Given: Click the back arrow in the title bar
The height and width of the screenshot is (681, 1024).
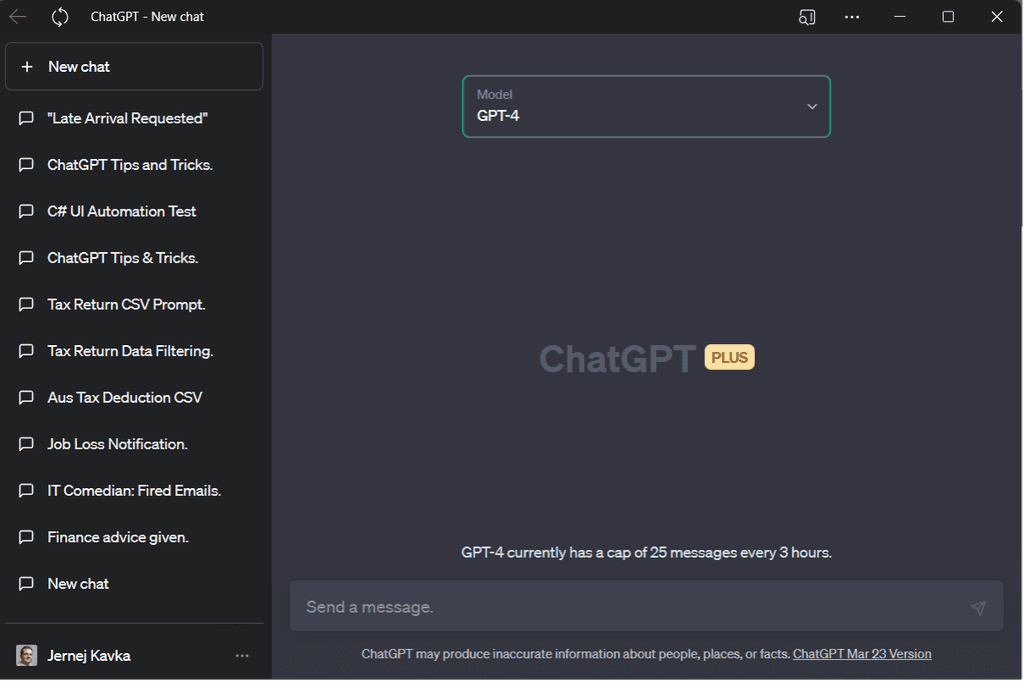Looking at the screenshot, I should point(16,16).
